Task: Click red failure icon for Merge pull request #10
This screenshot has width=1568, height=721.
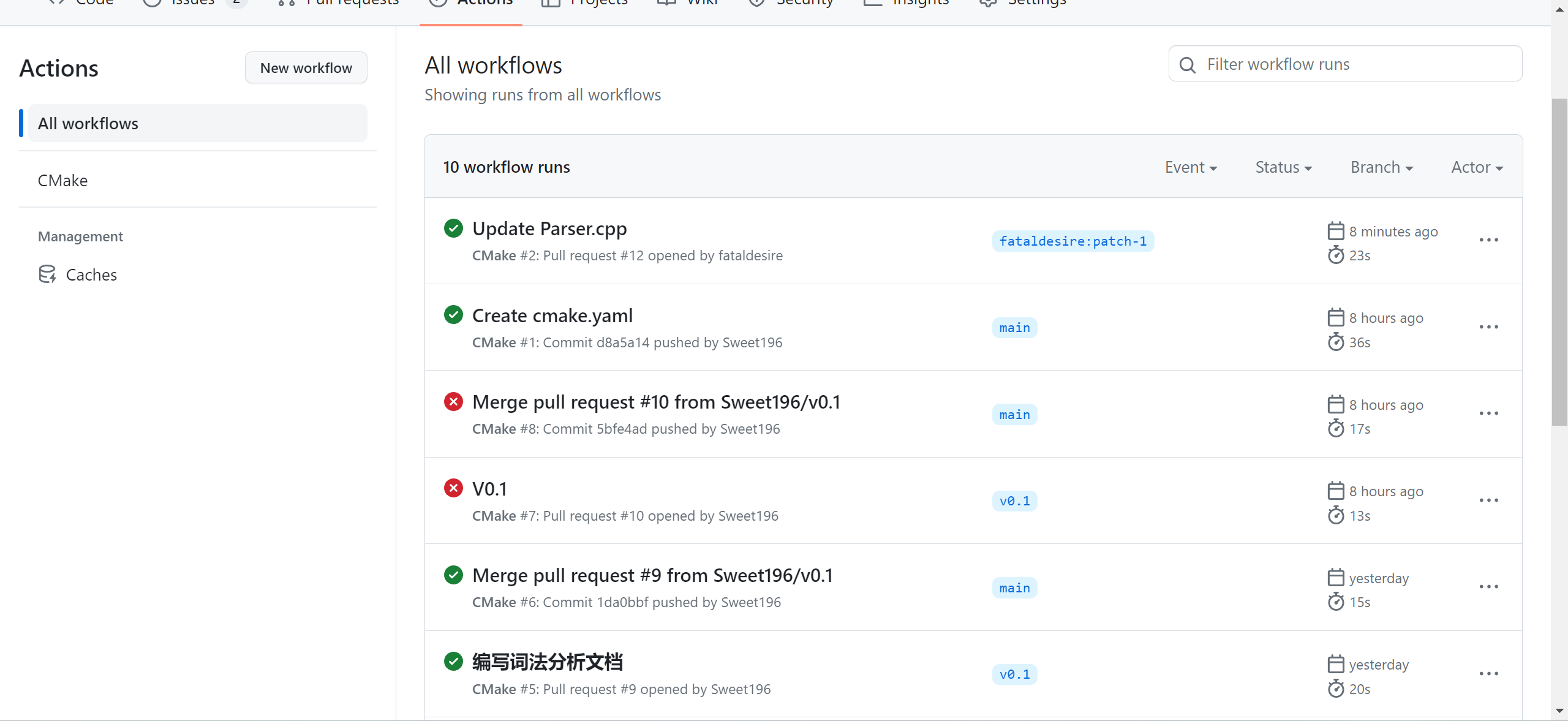Action: click(x=453, y=402)
